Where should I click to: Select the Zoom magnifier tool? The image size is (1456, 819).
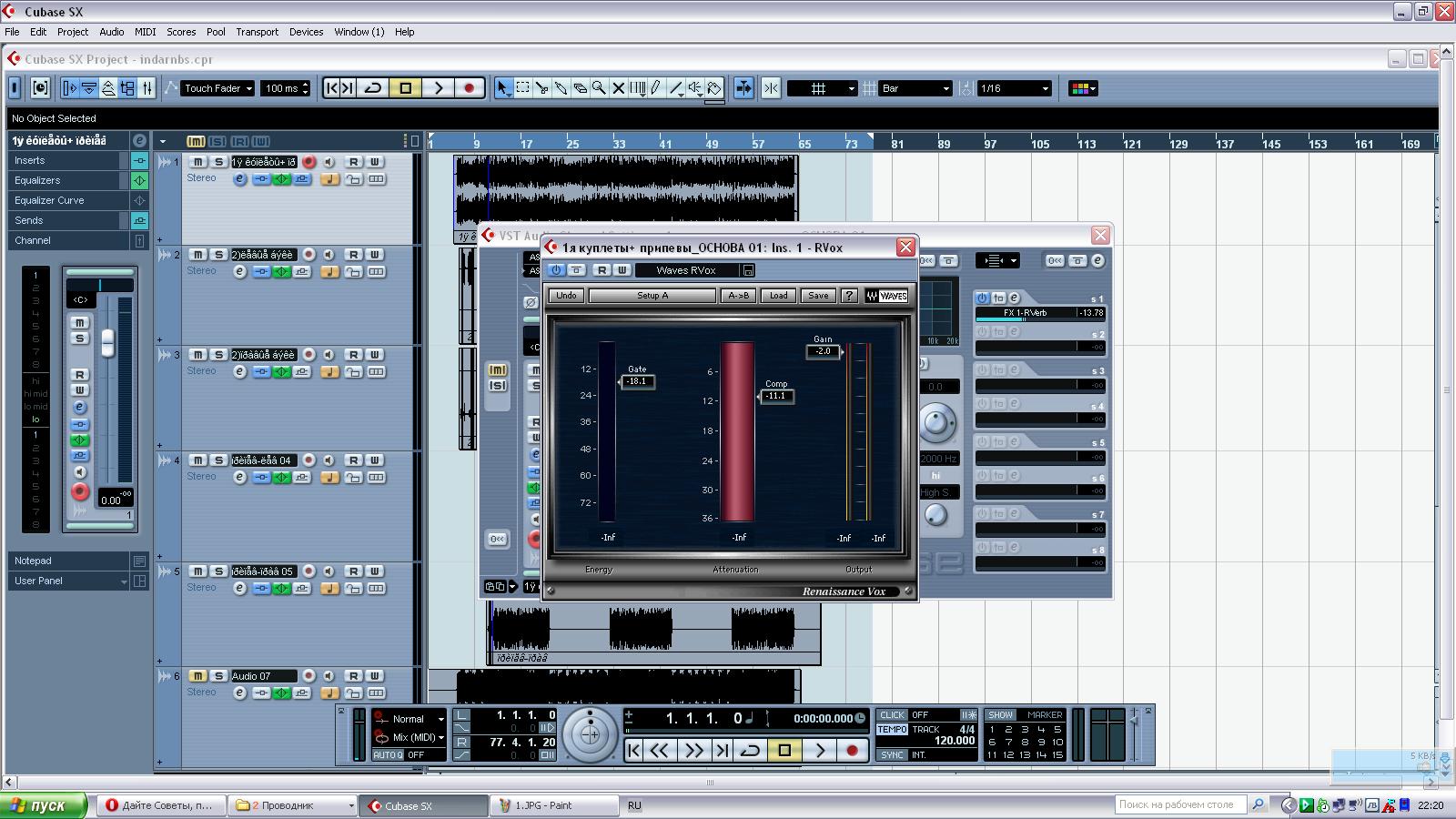600,88
